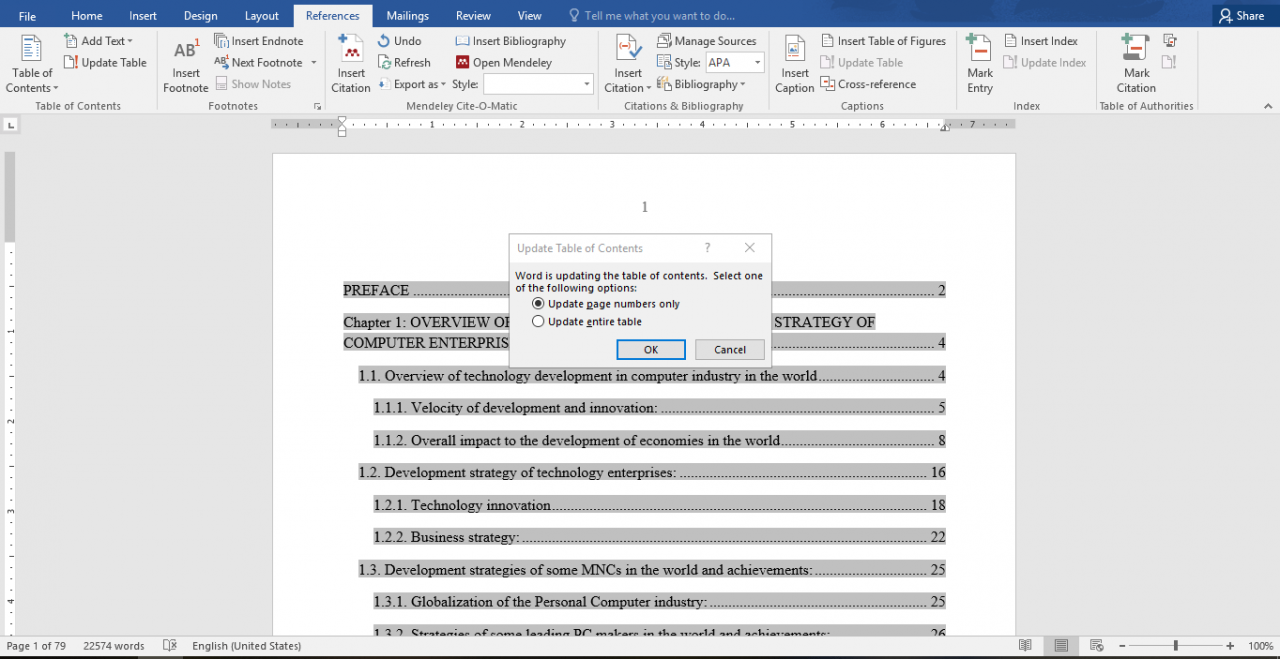Click Insert Endnote
The width and height of the screenshot is (1280, 659).
259,41
